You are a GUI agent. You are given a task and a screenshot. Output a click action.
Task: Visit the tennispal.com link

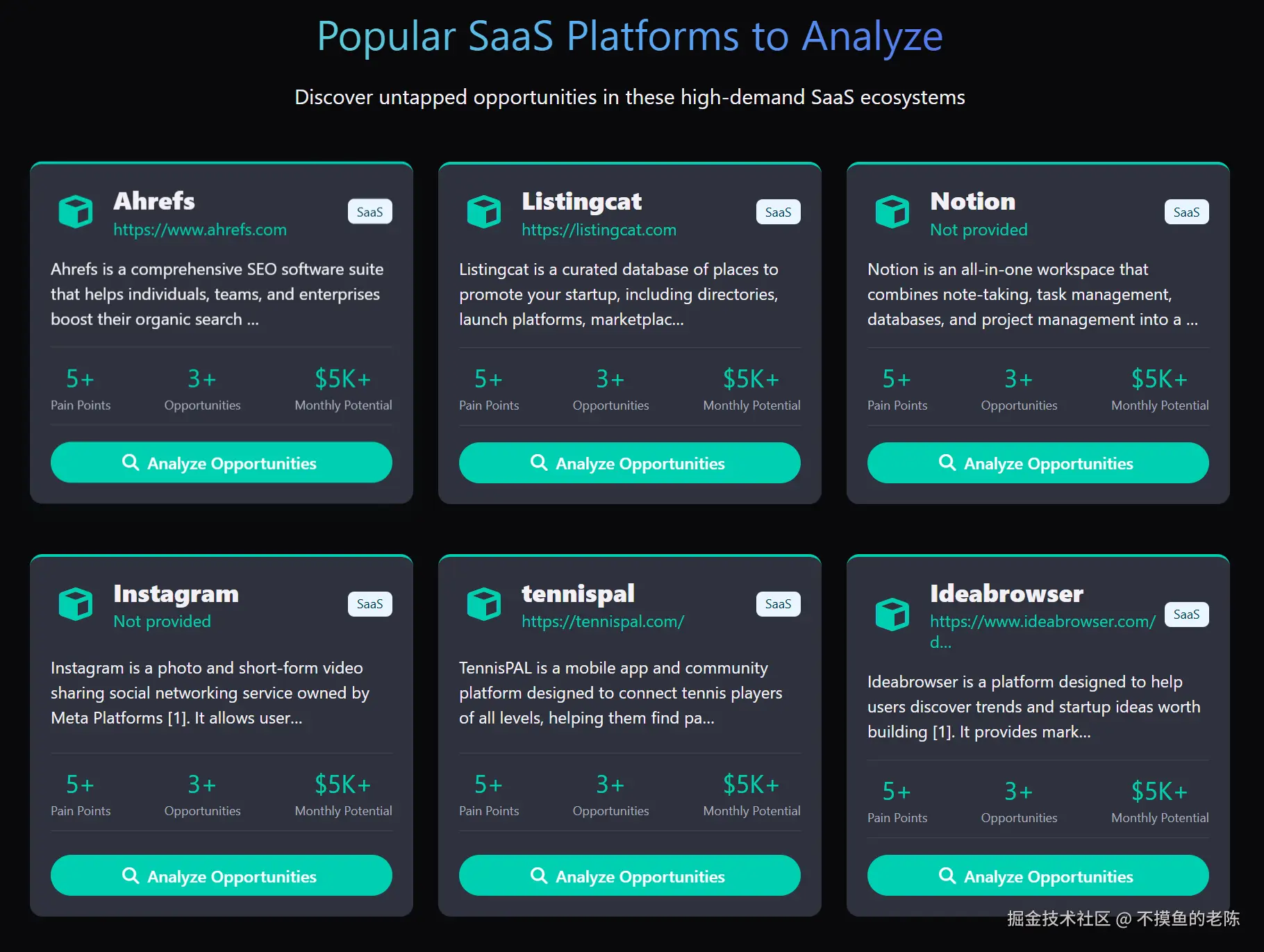coord(603,621)
